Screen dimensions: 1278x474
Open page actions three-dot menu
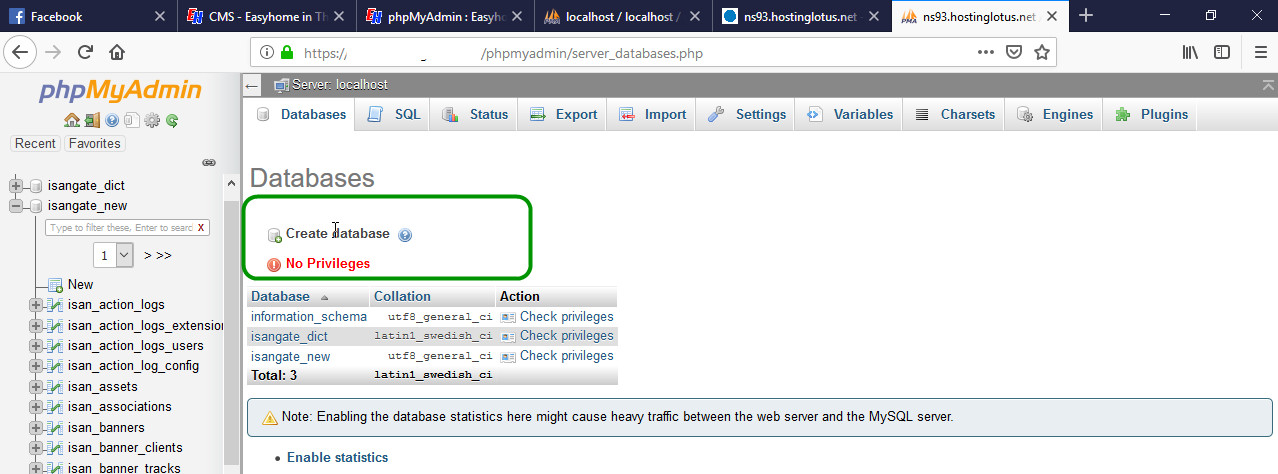coord(986,52)
